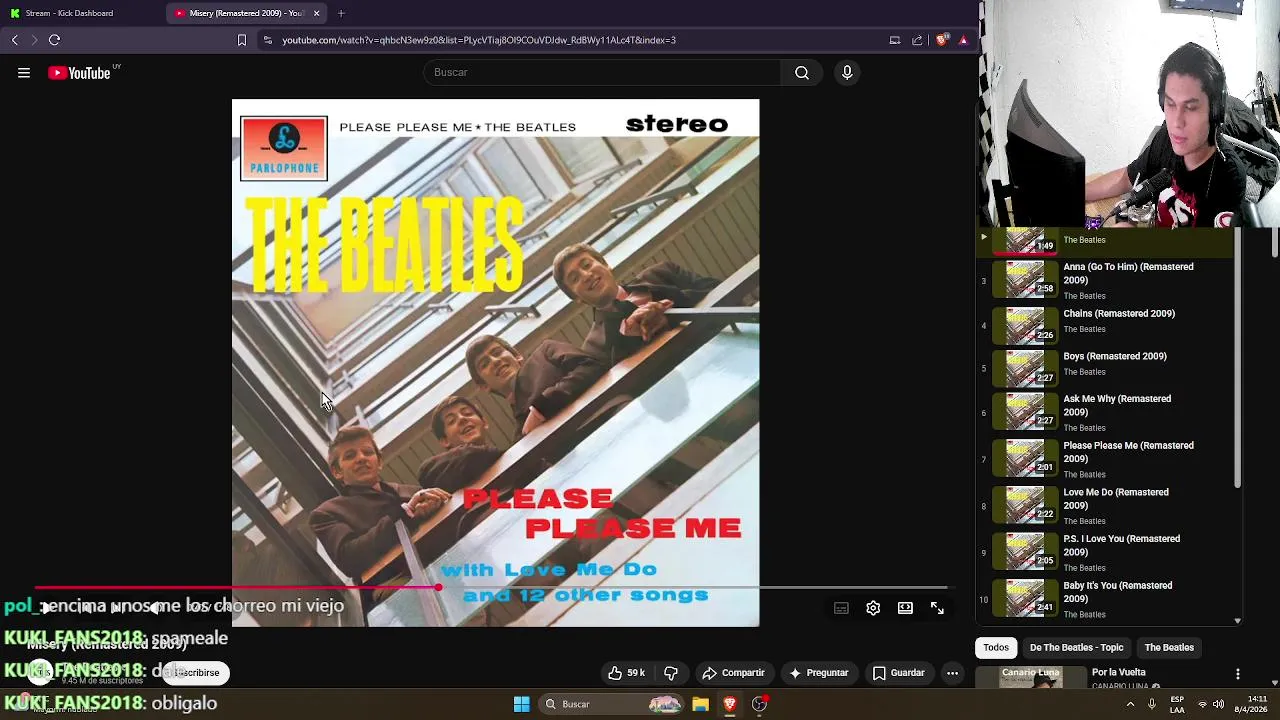
Task: Open options menu for Por la Vuelta
Action: pos(1237,674)
